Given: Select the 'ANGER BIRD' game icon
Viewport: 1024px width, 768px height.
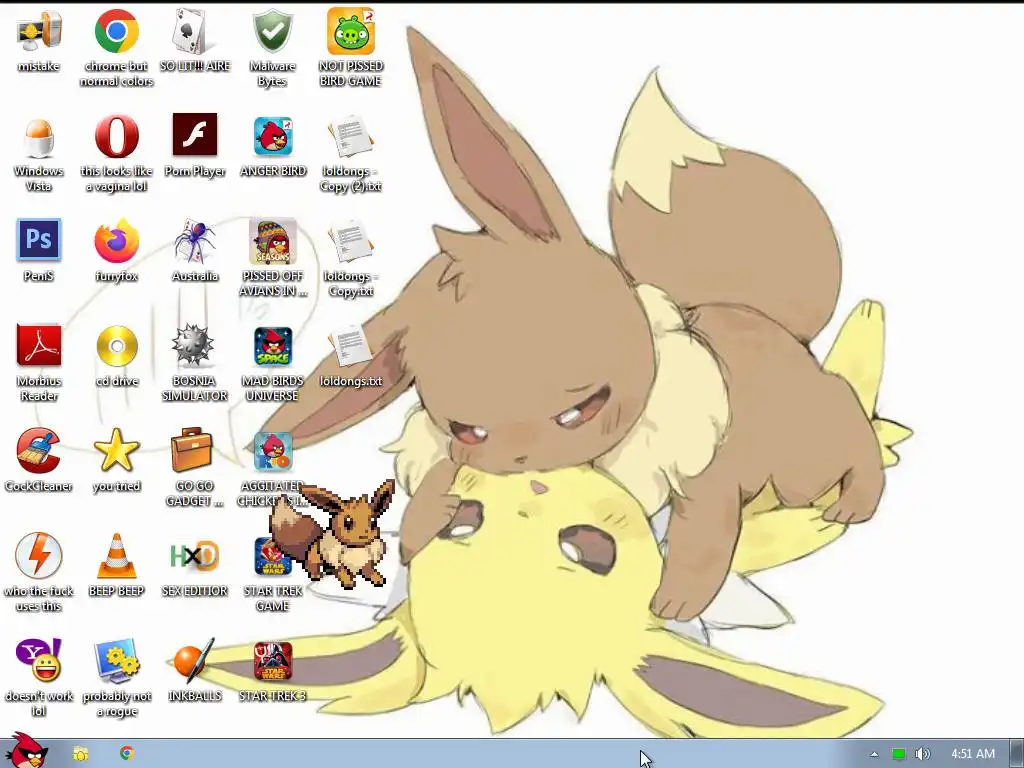Looking at the screenshot, I should pos(273,137).
